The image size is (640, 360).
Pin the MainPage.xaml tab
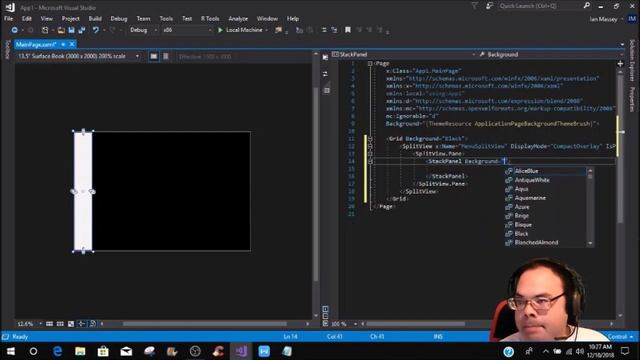[63, 44]
